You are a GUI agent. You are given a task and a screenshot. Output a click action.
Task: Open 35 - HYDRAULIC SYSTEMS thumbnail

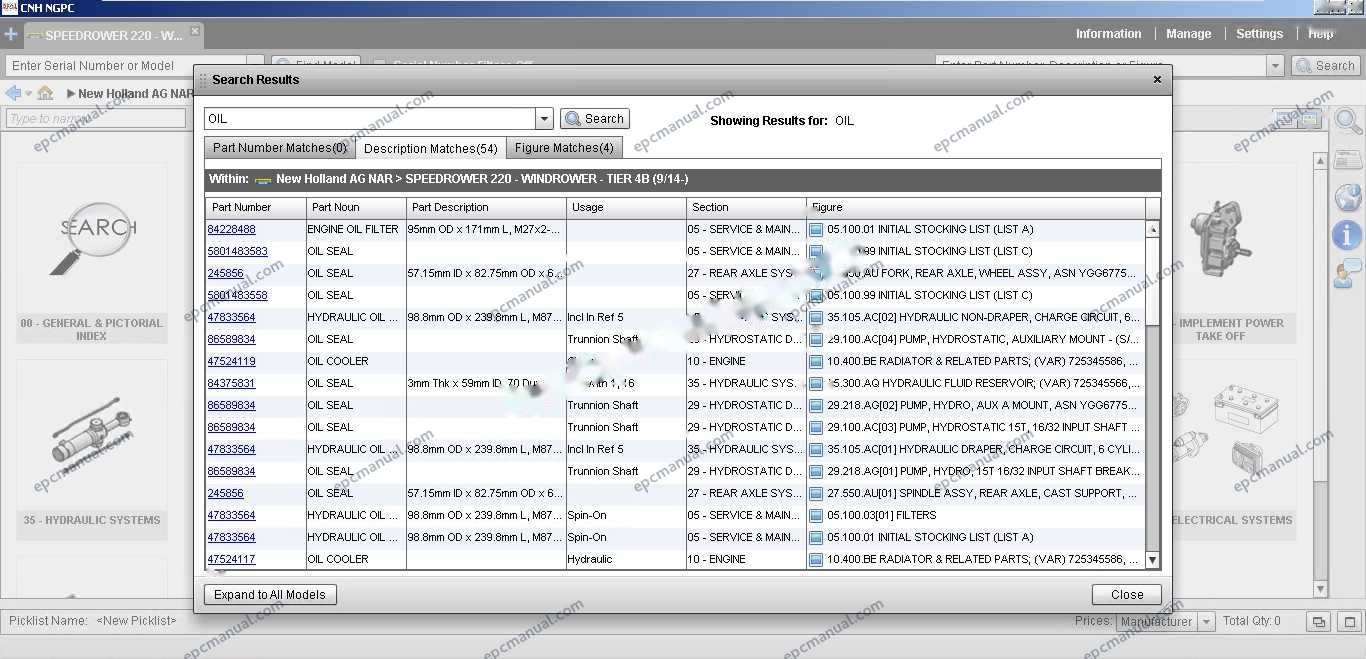tap(91, 449)
